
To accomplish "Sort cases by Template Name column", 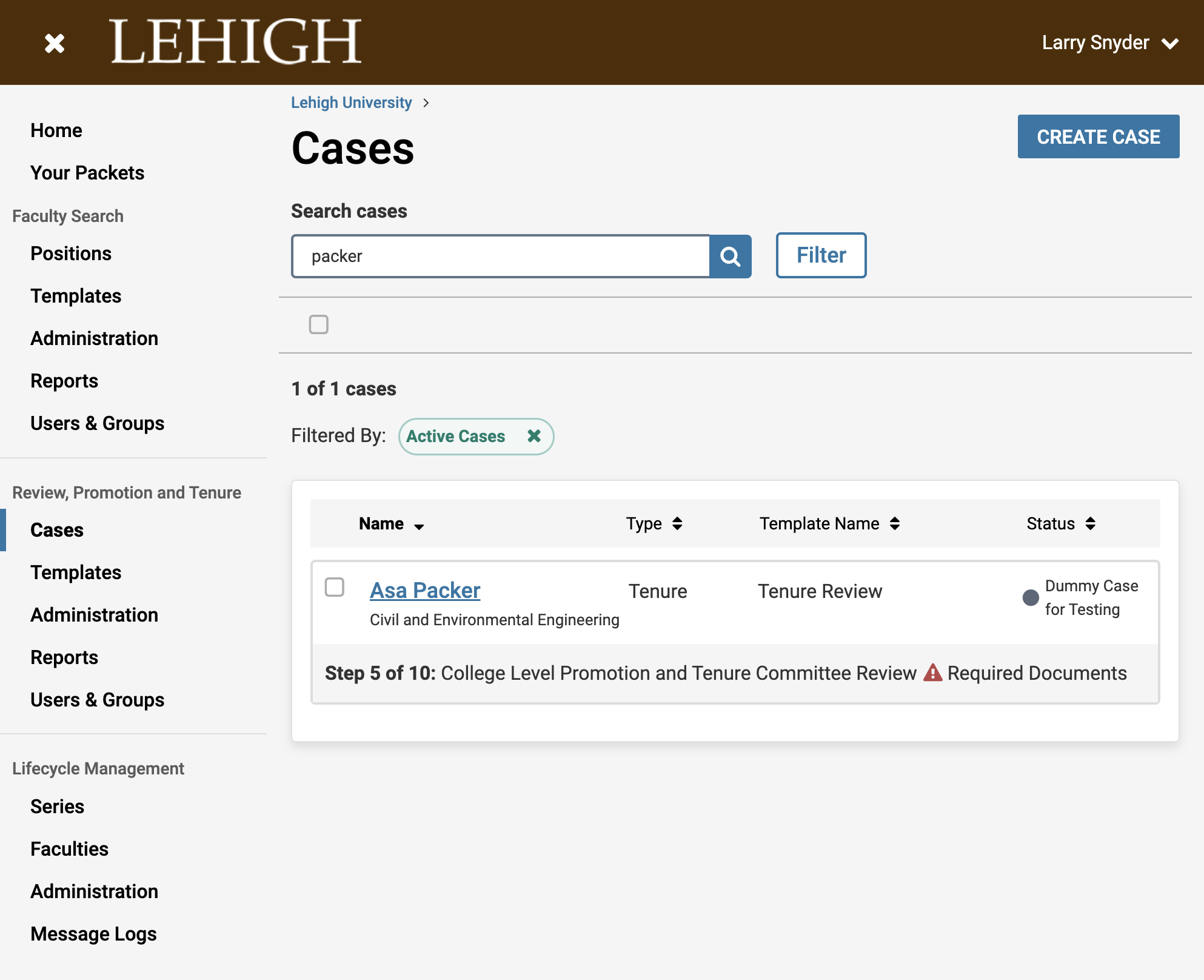I will [x=830, y=524].
